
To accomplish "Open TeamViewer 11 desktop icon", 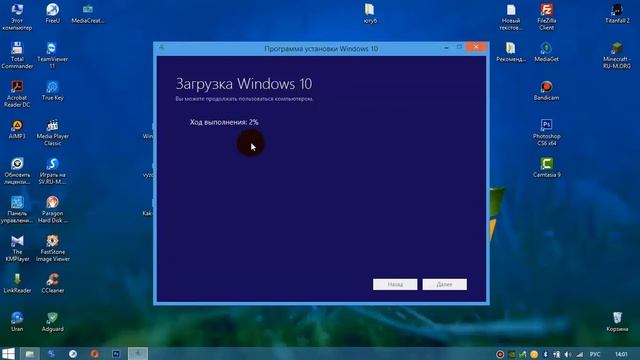I will pyautogui.click(x=52, y=55).
